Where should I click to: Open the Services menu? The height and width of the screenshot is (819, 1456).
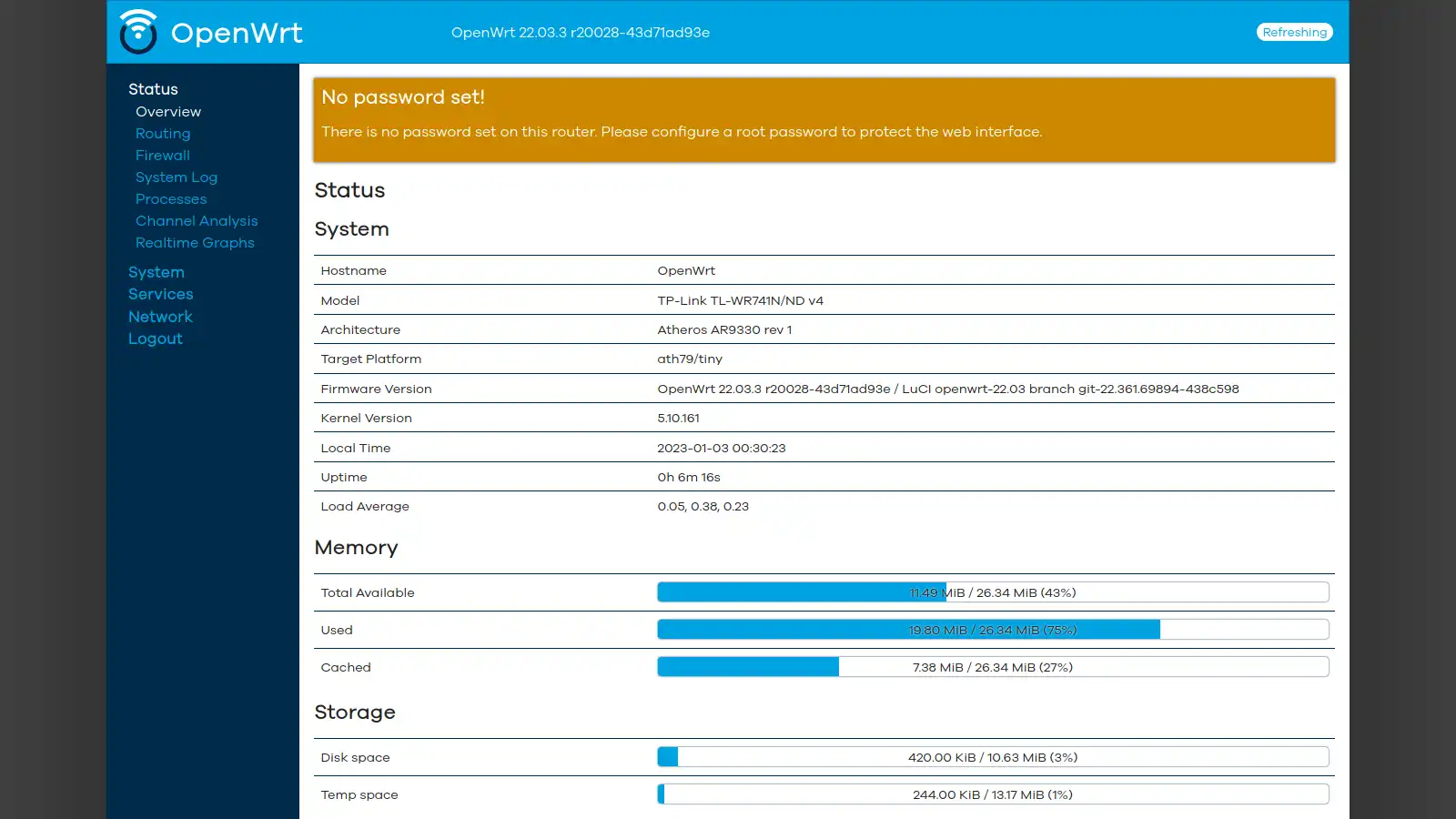(160, 293)
